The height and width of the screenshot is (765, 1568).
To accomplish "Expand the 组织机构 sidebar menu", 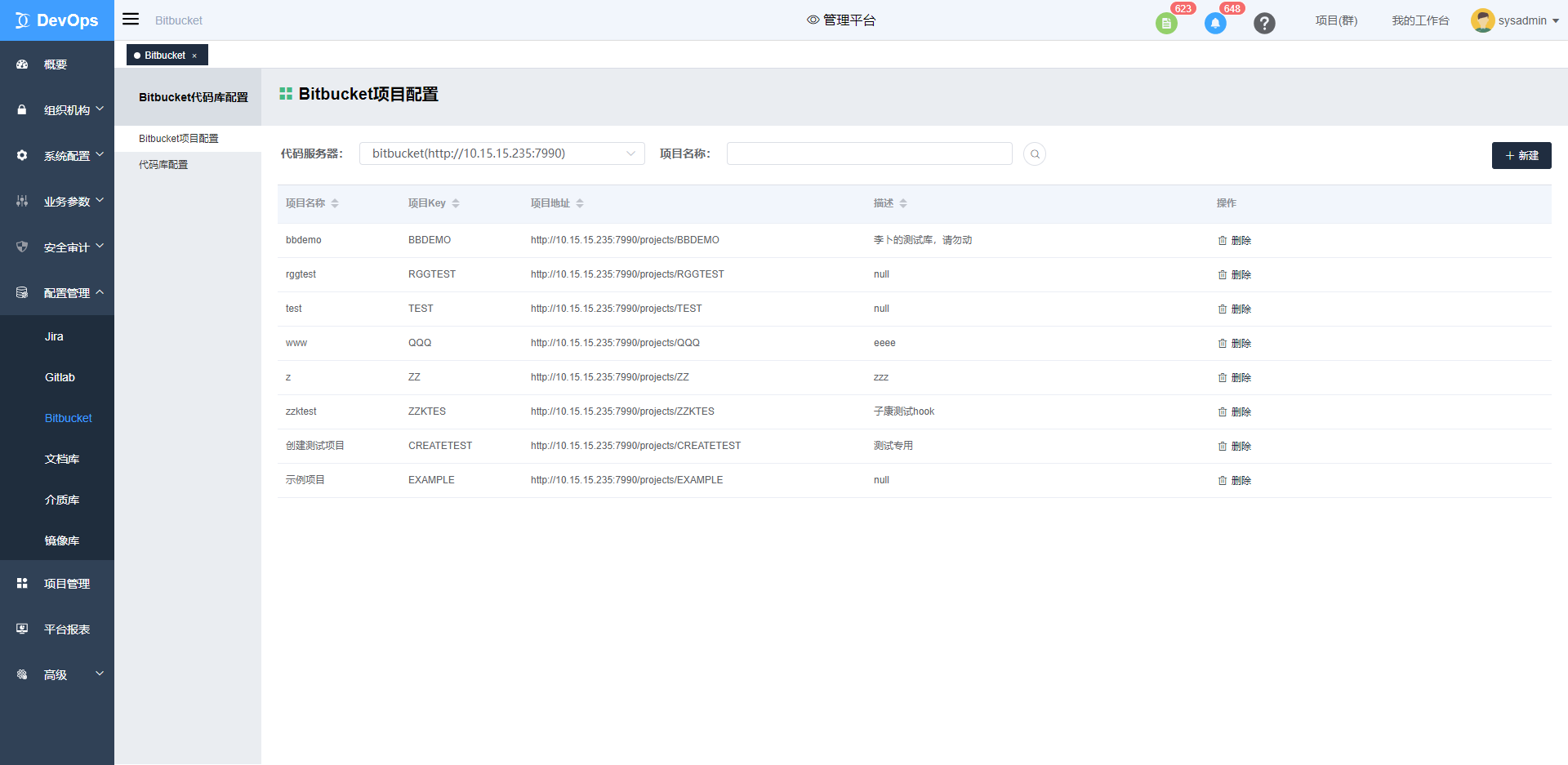I will [x=57, y=109].
